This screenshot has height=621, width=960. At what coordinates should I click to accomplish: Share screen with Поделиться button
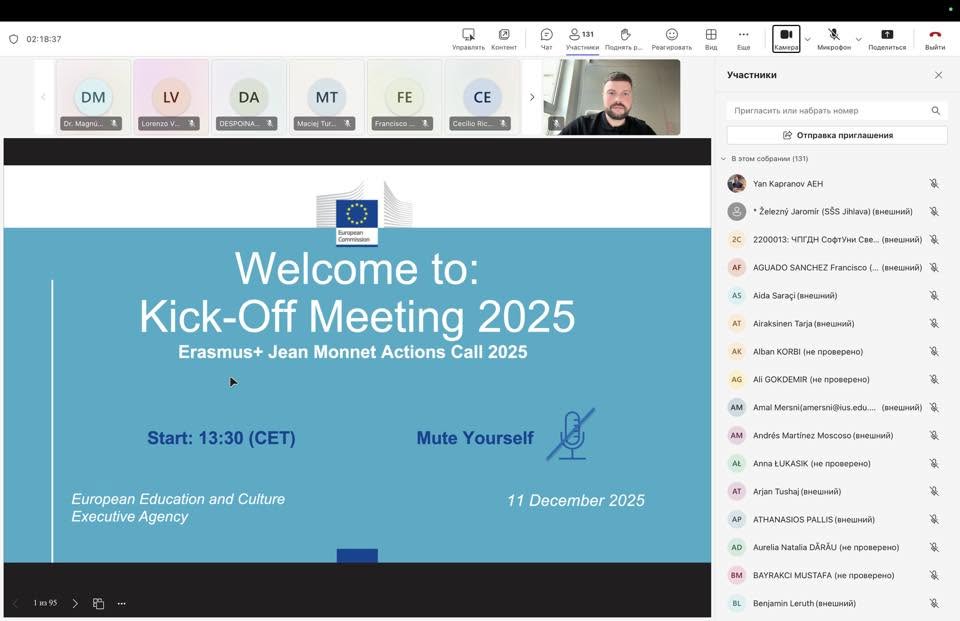(x=887, y=39)
